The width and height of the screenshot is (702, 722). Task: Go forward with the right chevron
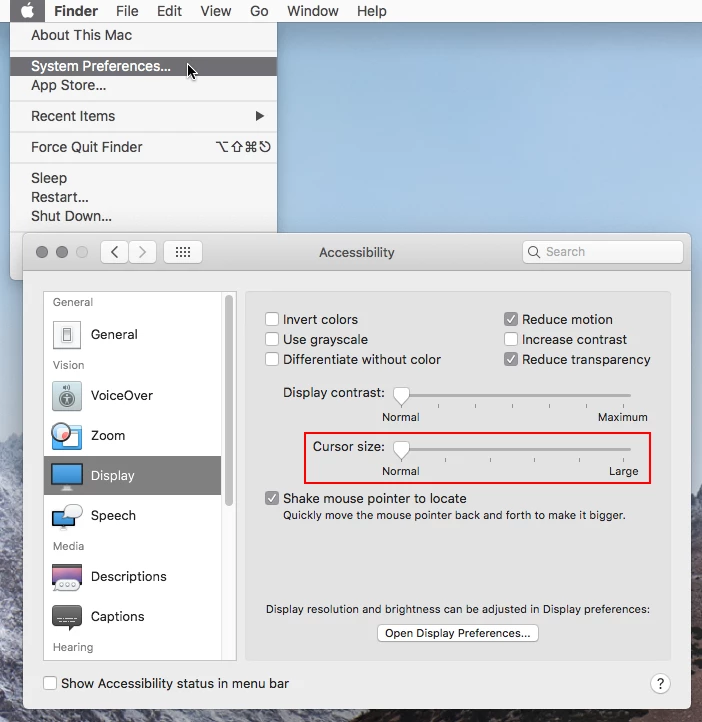tap(142, 252)
